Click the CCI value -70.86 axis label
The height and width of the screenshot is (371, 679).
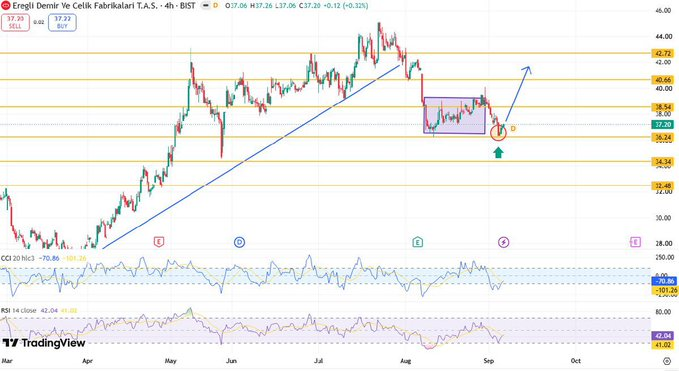664,281
